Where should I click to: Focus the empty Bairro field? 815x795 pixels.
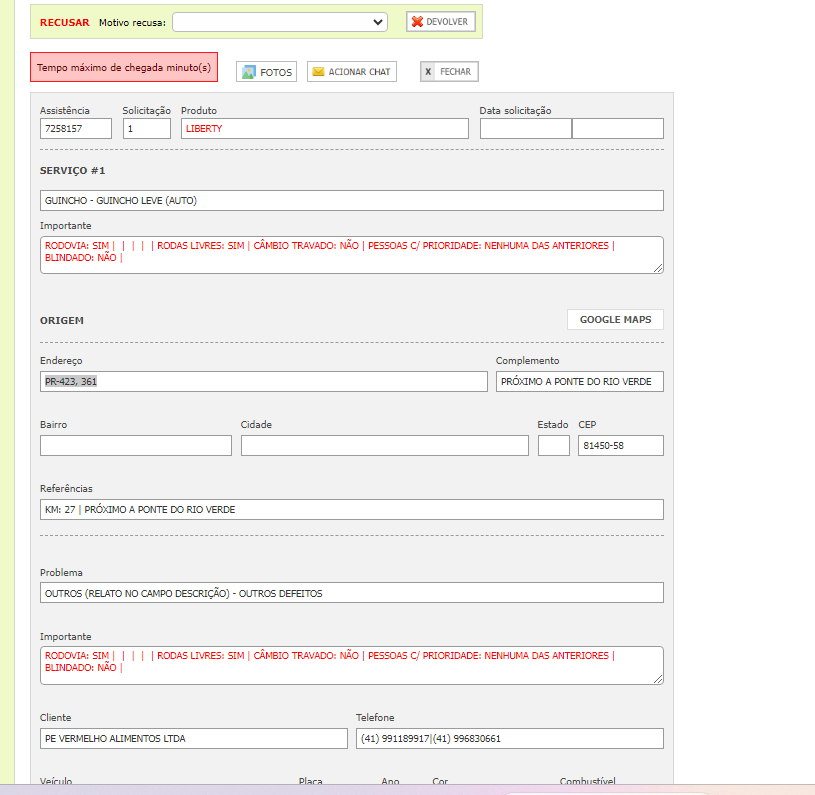click(x=135, y=446)
